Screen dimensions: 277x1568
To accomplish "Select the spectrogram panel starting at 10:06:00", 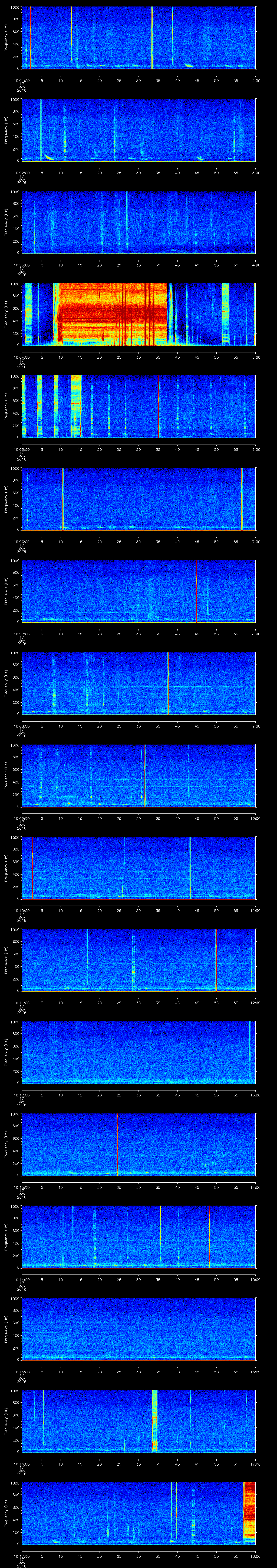I will pyautogui.click(x=139, y=499).
